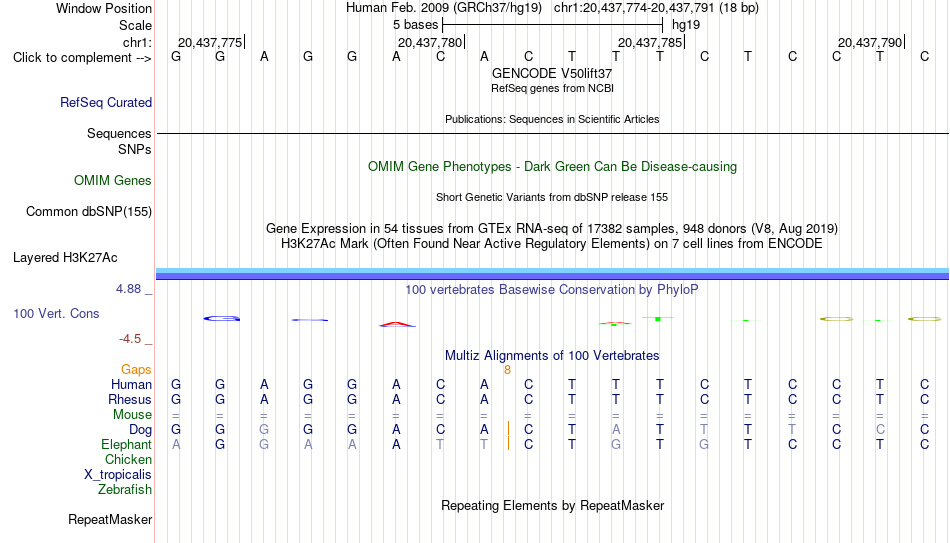Open the OMIM Genes track label

[113, 181]
